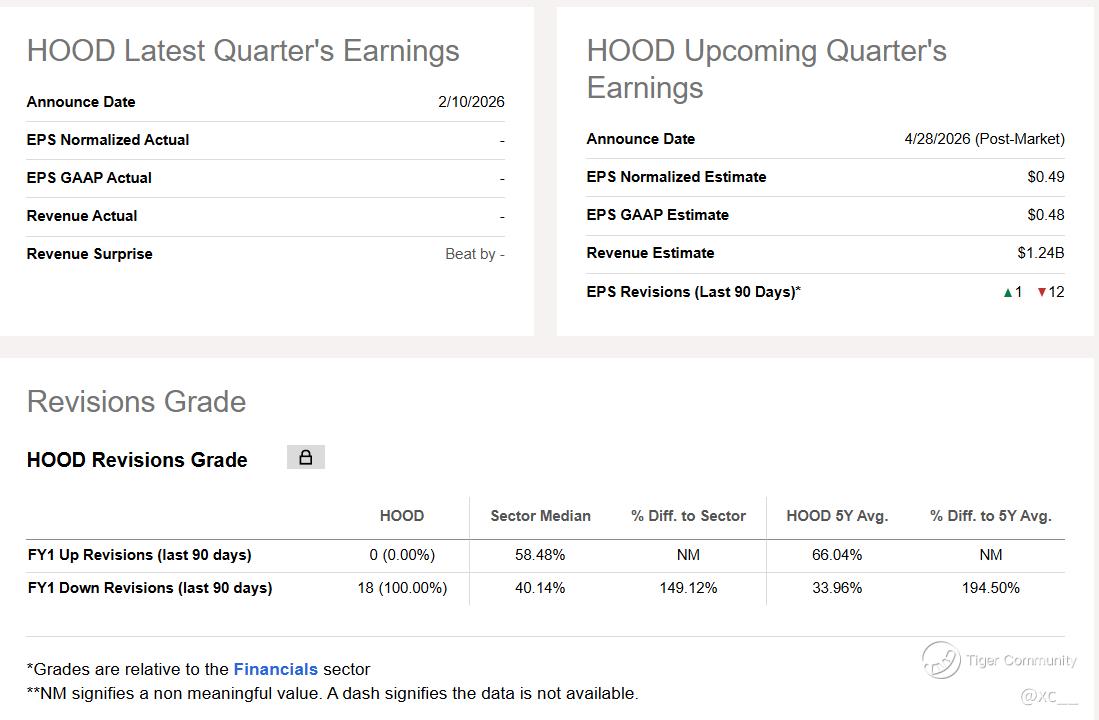1099x720 pixels.
Task: Select the HOOD column header in the table
Action: (x=402, y=516)
